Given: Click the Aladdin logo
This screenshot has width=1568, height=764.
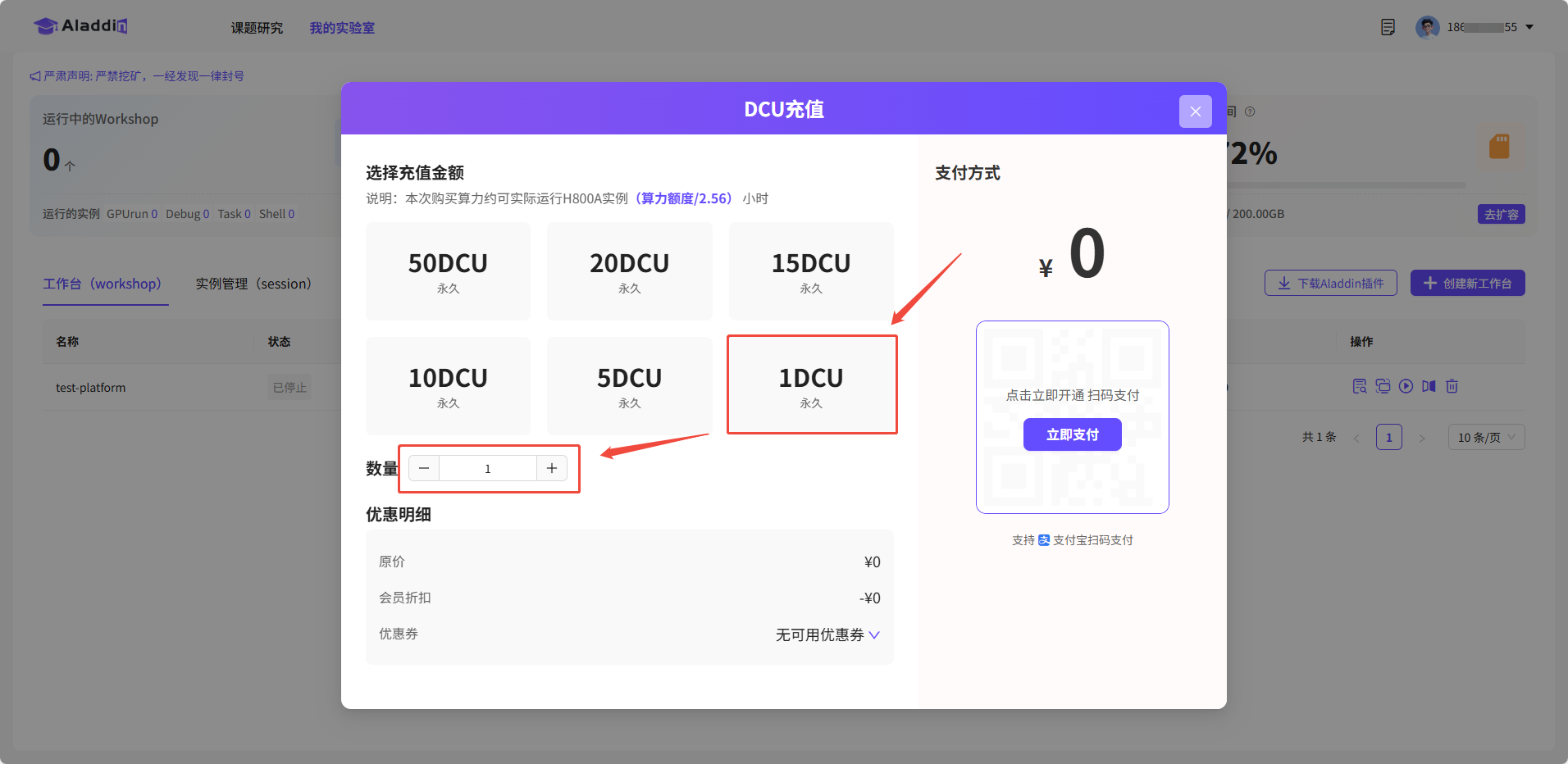Looking at the screenshot, I should 80,26.
